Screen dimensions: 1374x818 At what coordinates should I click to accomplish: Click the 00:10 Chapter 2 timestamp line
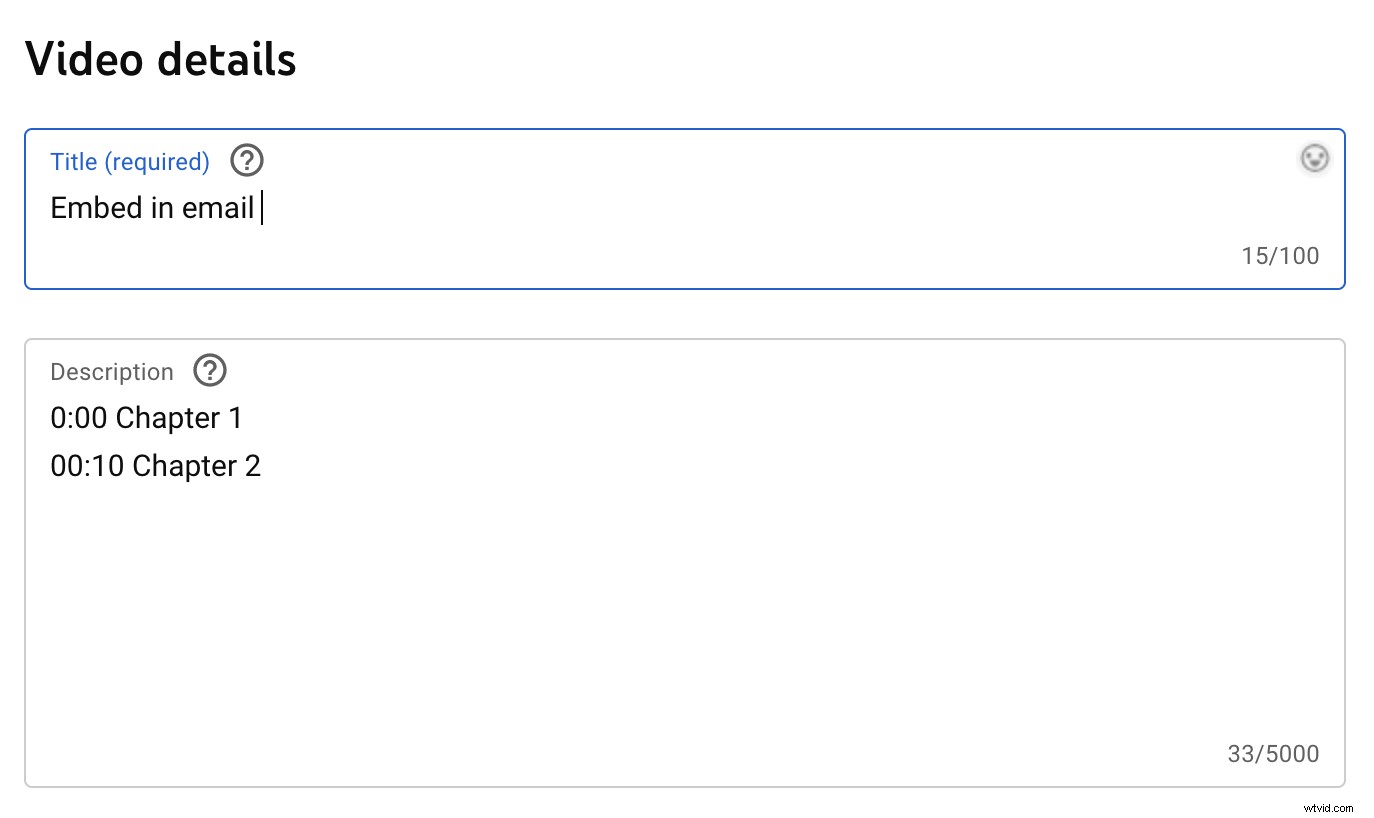coord(155,466)
